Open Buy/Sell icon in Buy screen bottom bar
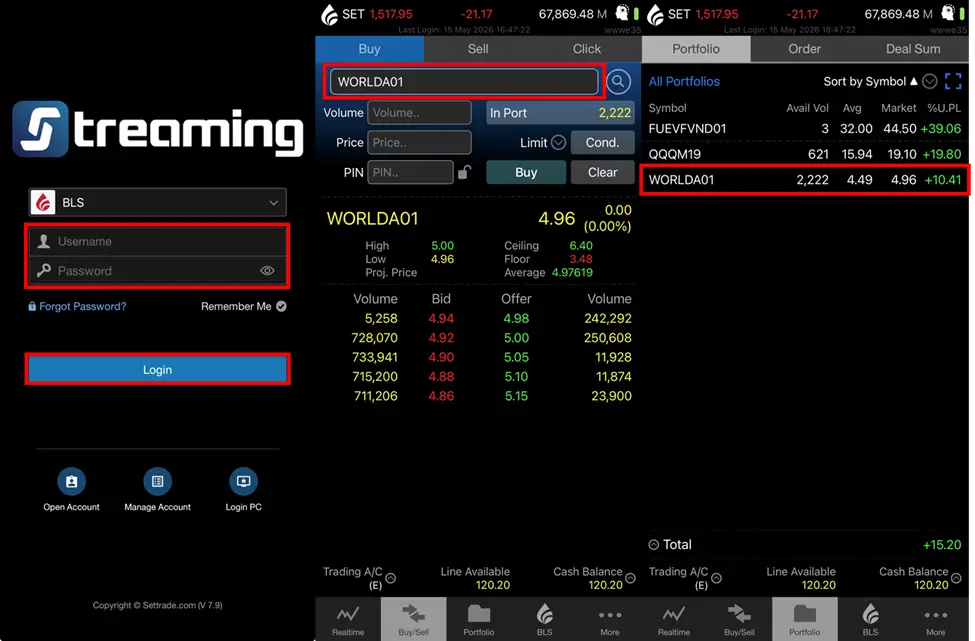This screenshot has height=641, width=975. (414, 620)
